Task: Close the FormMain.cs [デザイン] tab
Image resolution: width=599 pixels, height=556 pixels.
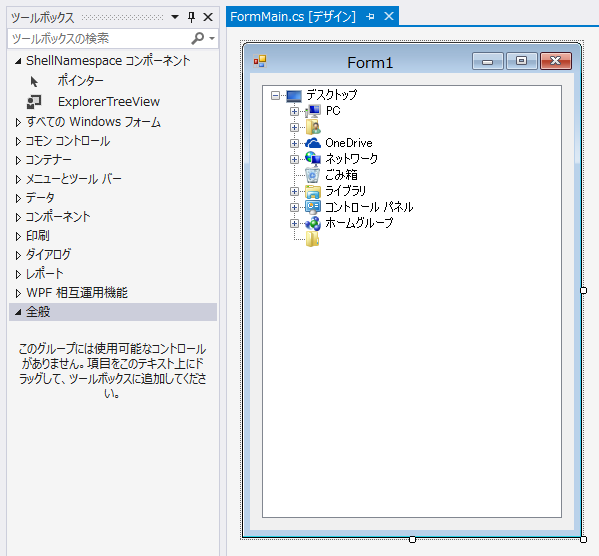Action: pyautogui.click(x=389, y=16)
